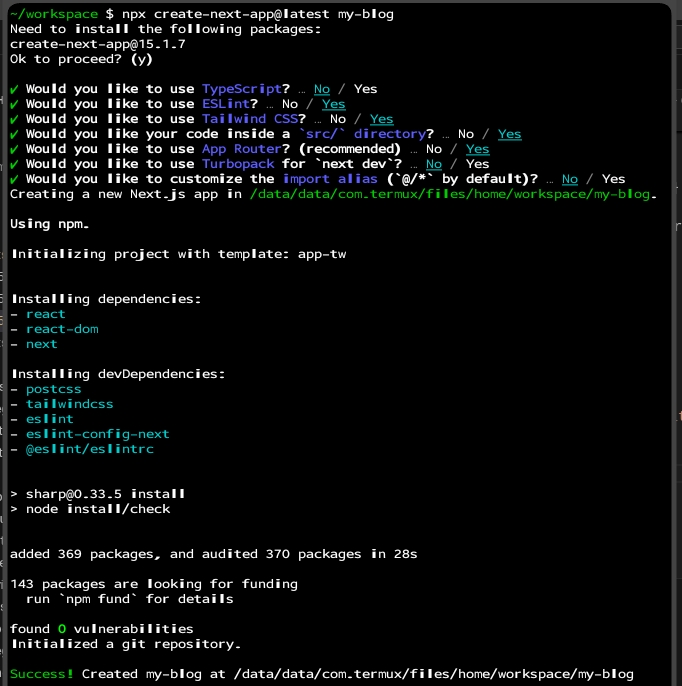Click the ESLint keyword in the second question
Viewport: 682px width, 686px height.
tap(225, 104)
